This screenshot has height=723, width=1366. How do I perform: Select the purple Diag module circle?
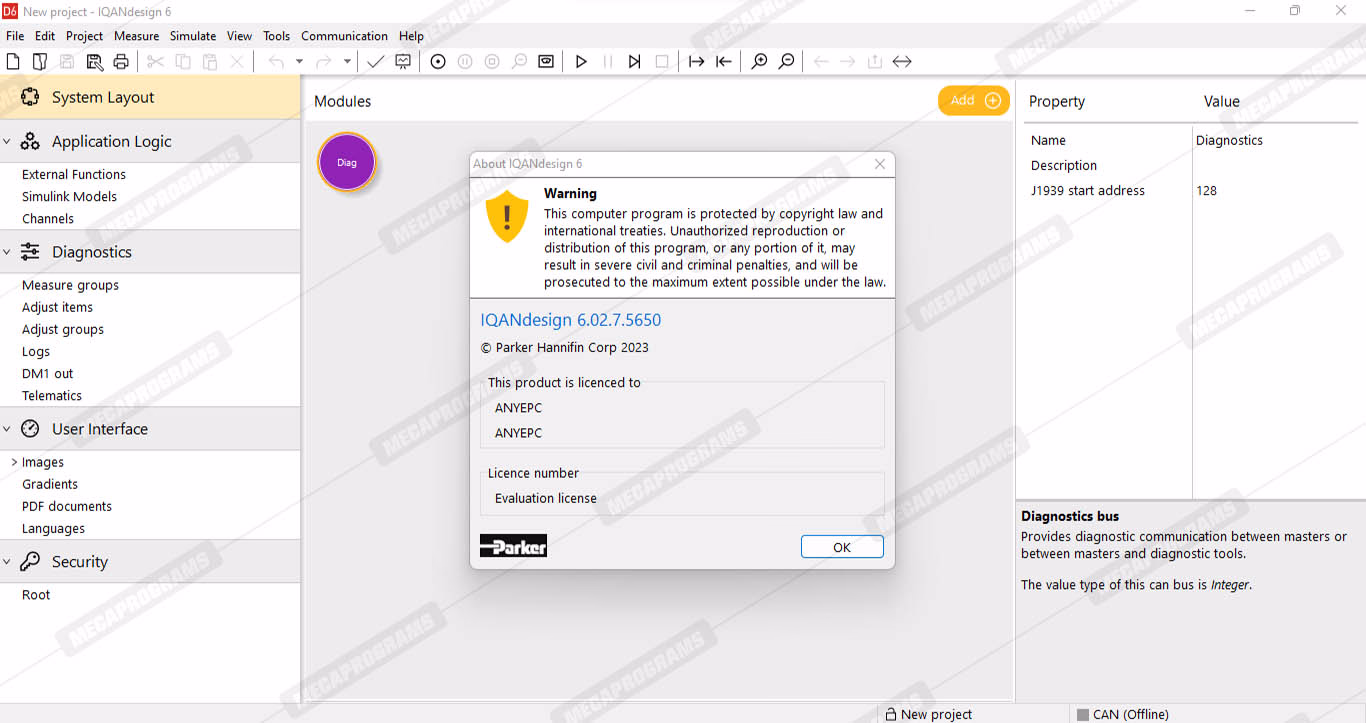click(346, 162)
